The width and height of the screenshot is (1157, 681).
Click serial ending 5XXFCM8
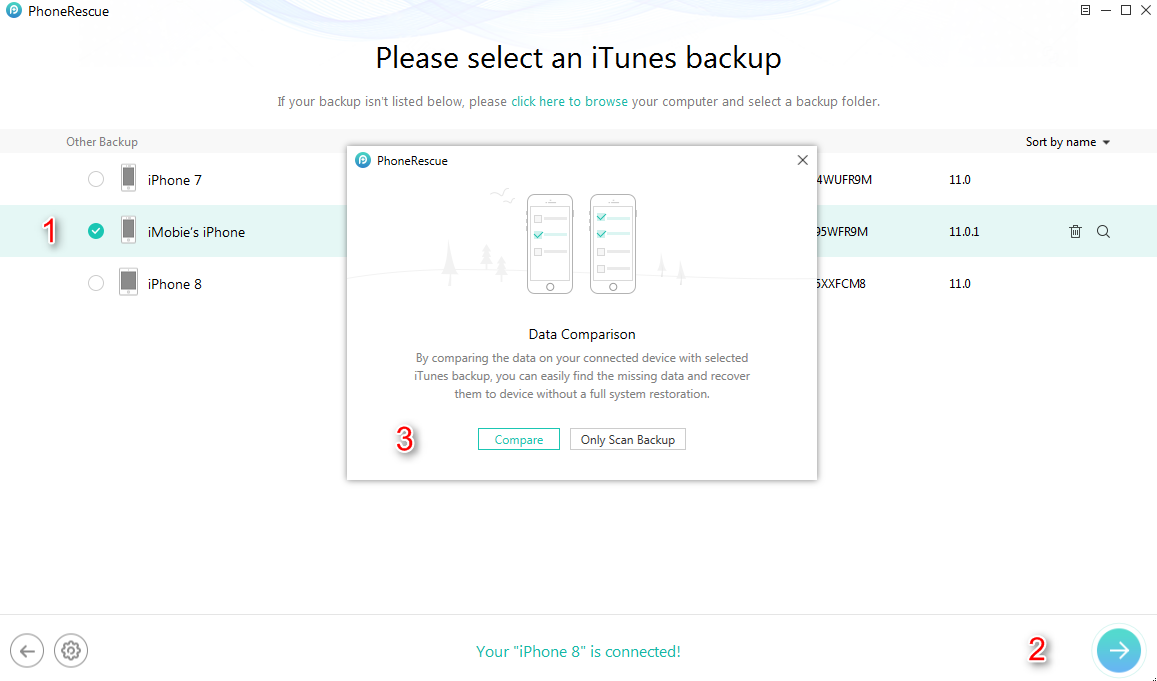pyautogui.click(x=841, y=283)
